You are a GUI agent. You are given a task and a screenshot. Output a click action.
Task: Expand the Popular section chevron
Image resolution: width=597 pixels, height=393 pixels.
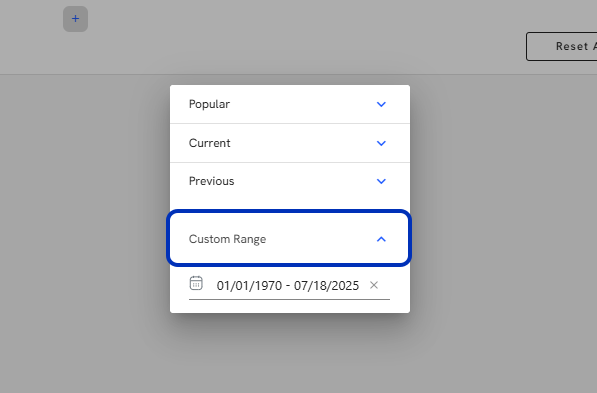381,104
